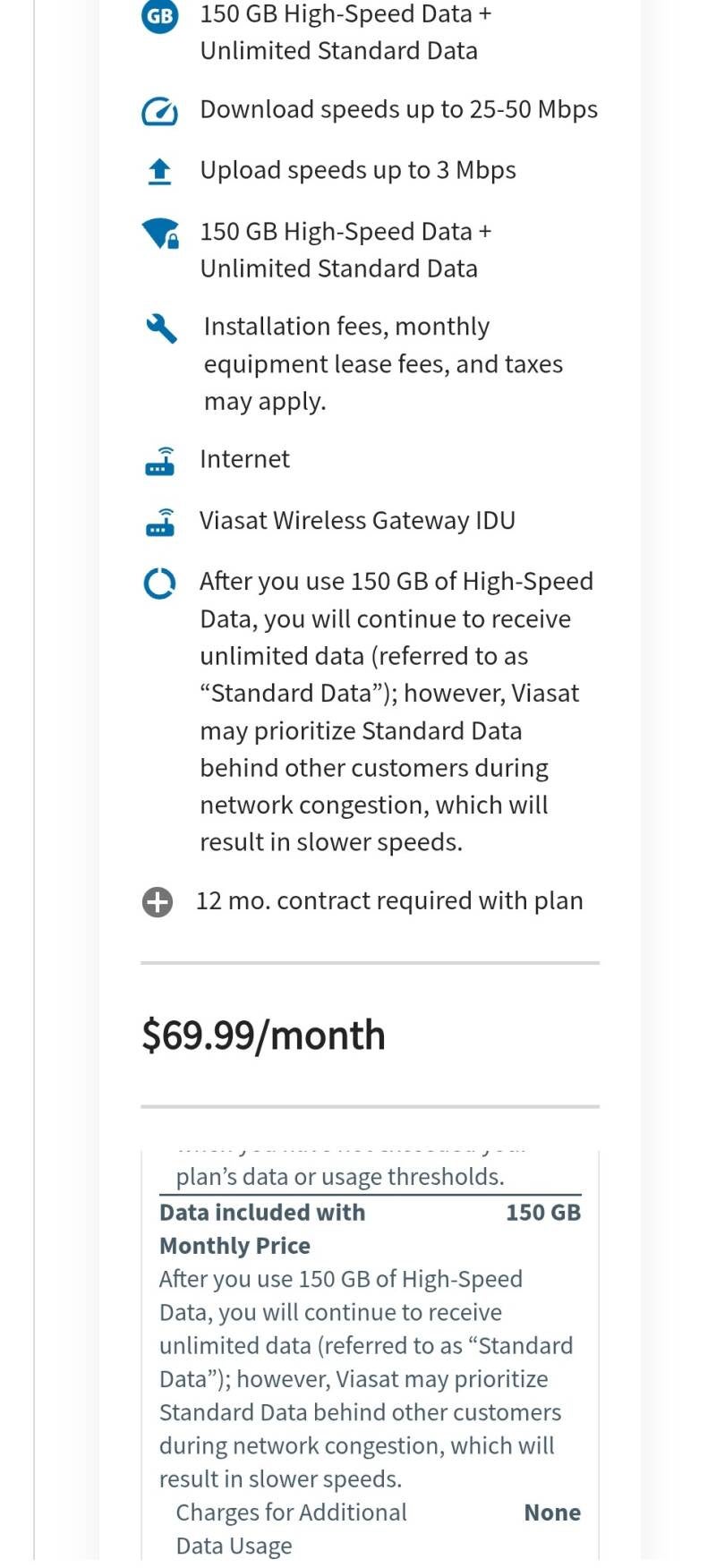
Task: Click the $69.99/month price
Action: click(x=263, y=1035)
